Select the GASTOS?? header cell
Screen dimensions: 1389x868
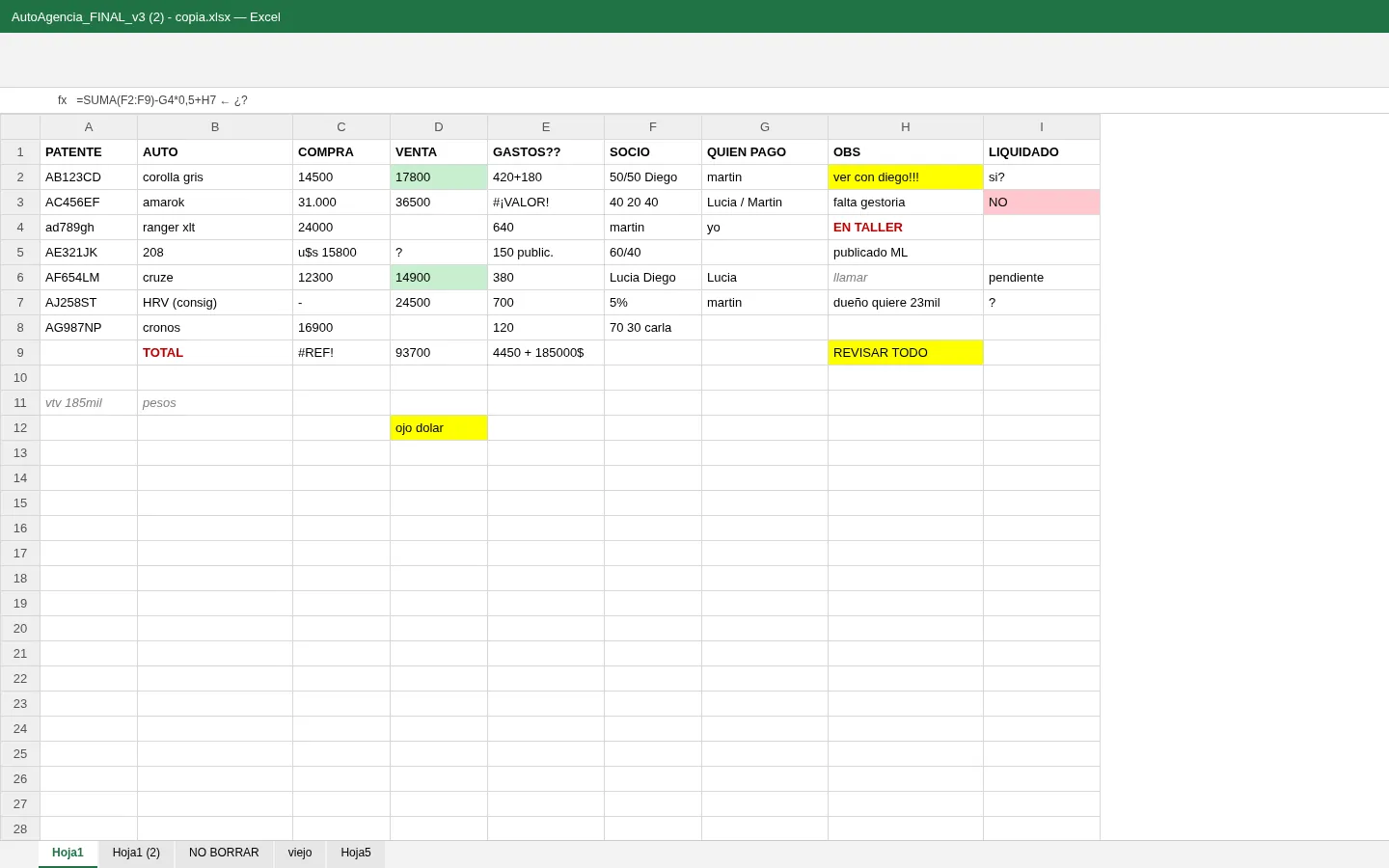[546, 152]
